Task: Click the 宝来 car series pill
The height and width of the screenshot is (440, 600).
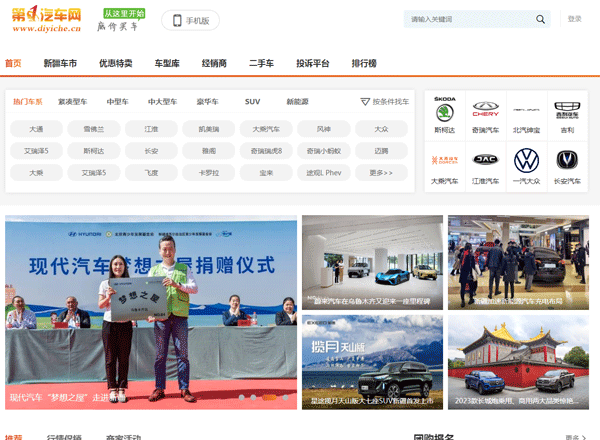Action: (266, 173)
